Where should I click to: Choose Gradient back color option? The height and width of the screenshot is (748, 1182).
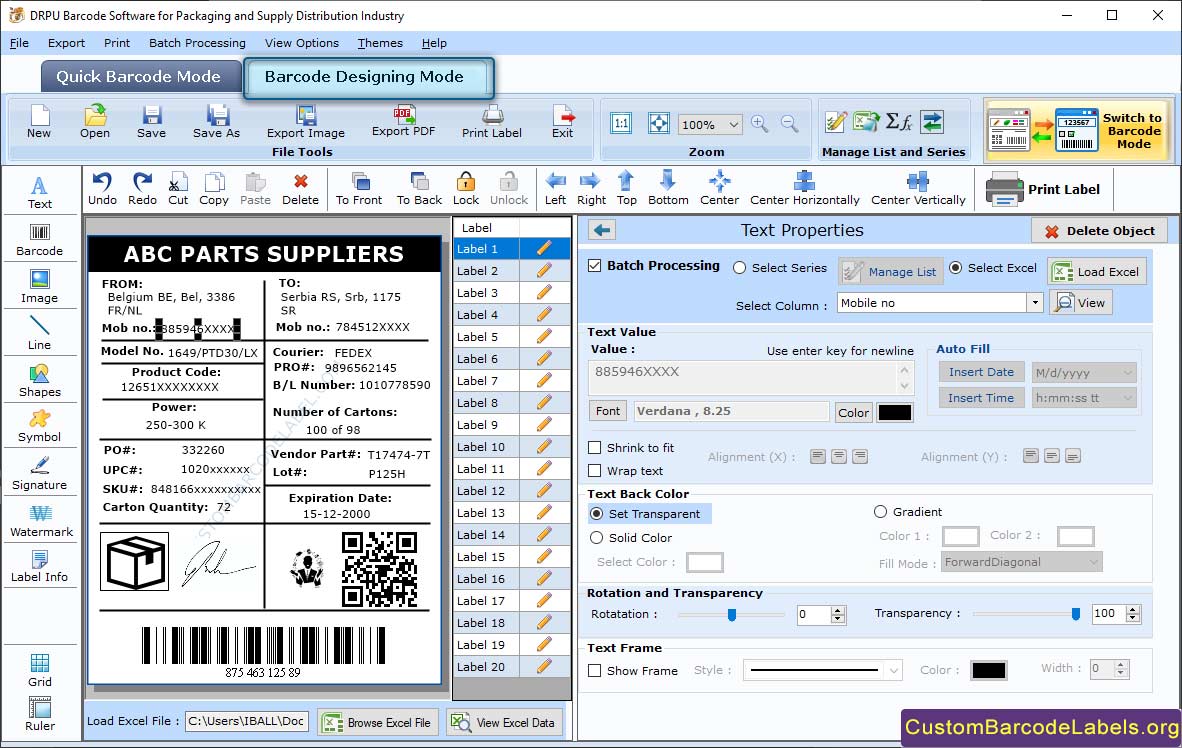880,512
